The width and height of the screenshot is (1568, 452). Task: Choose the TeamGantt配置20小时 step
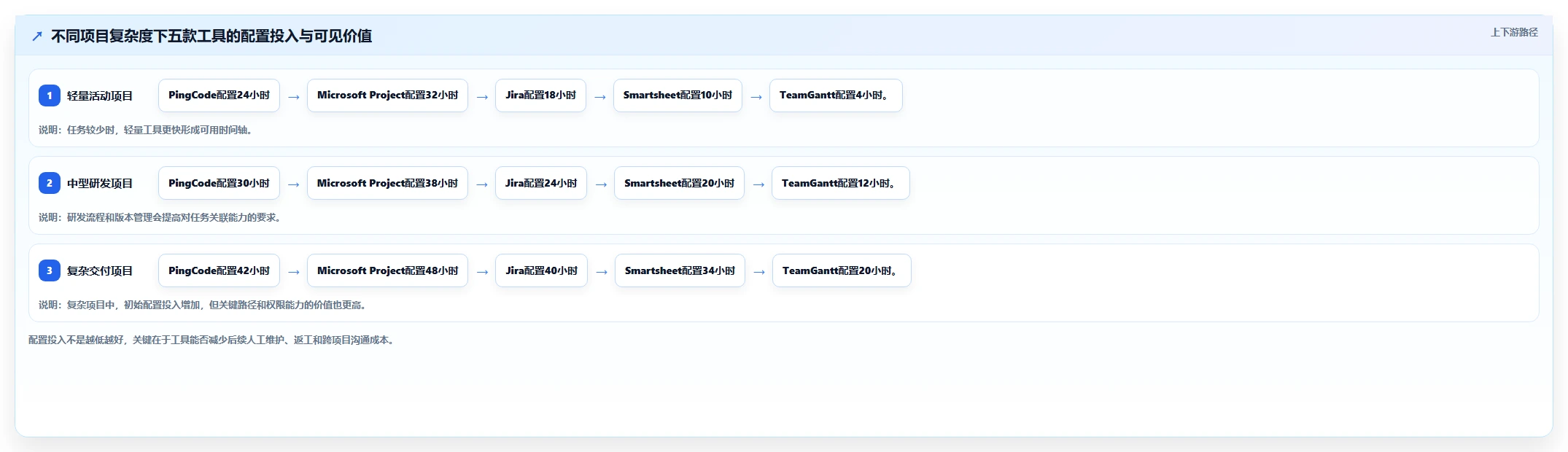tap(842, 270)
